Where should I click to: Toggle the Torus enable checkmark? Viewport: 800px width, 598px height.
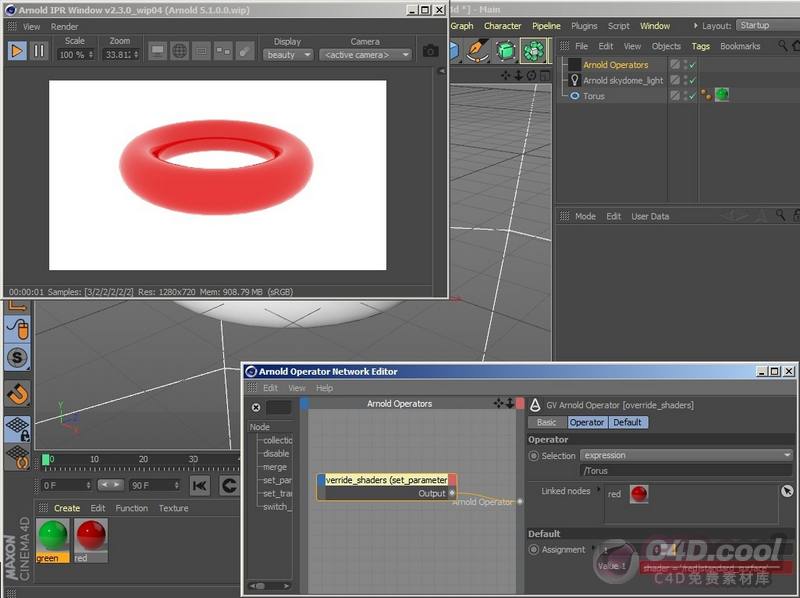coord(692,96)
